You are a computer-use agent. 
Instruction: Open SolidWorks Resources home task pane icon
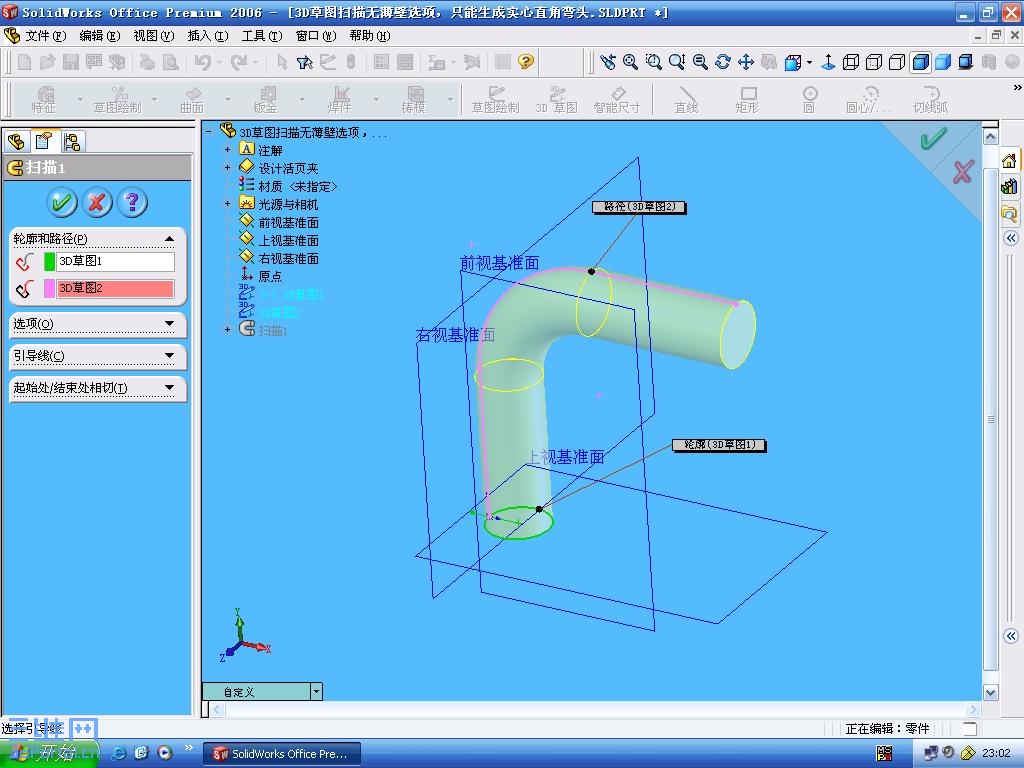tap(1009, 161)
